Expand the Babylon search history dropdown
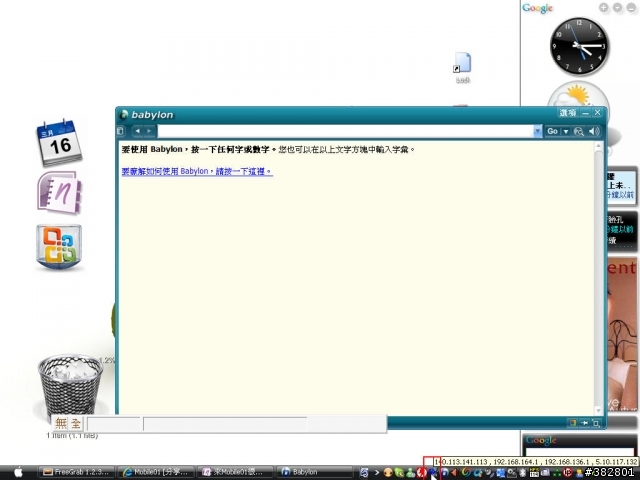The image size is (640, 480). [x=538, y=131]
